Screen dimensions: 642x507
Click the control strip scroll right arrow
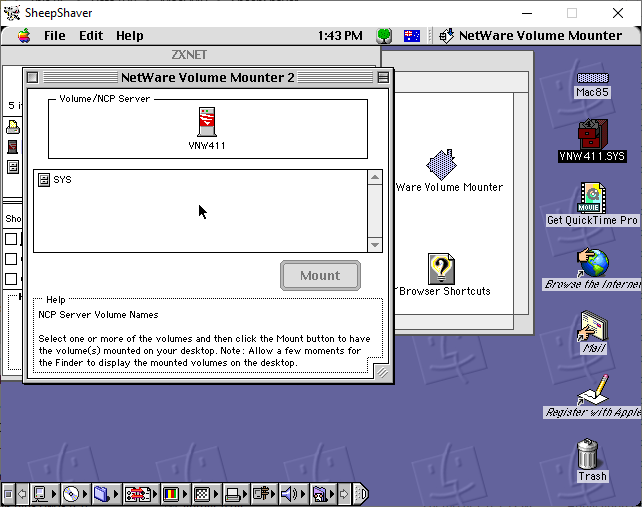(344, 494)
